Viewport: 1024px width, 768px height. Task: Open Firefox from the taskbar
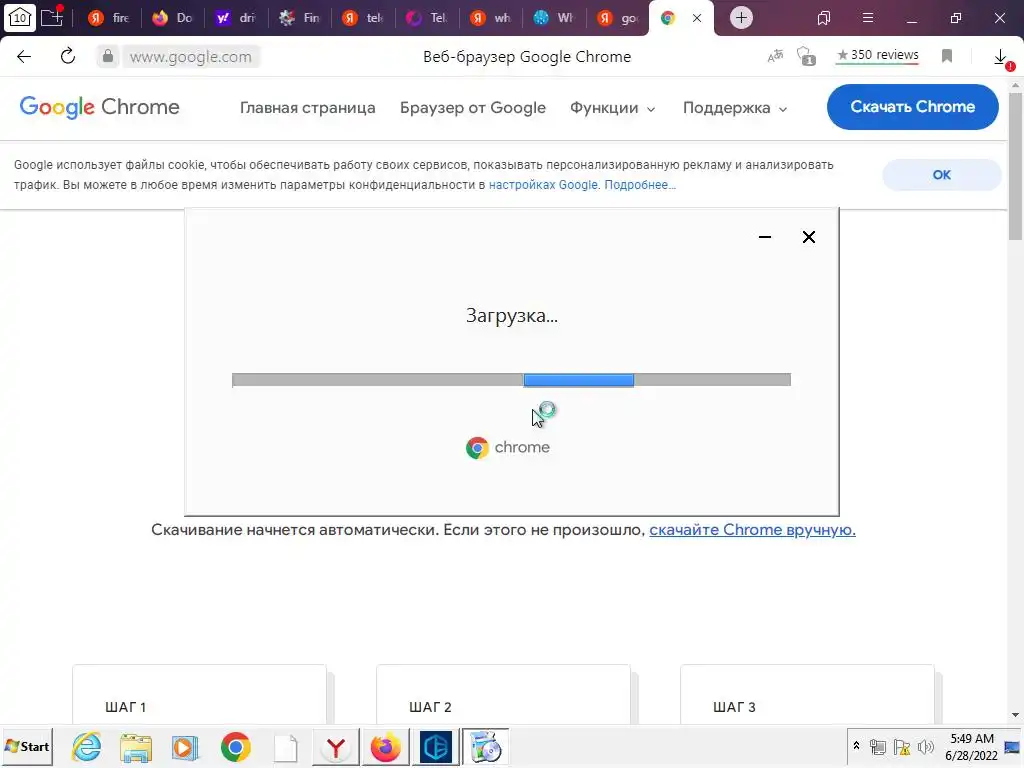[385, 747]
